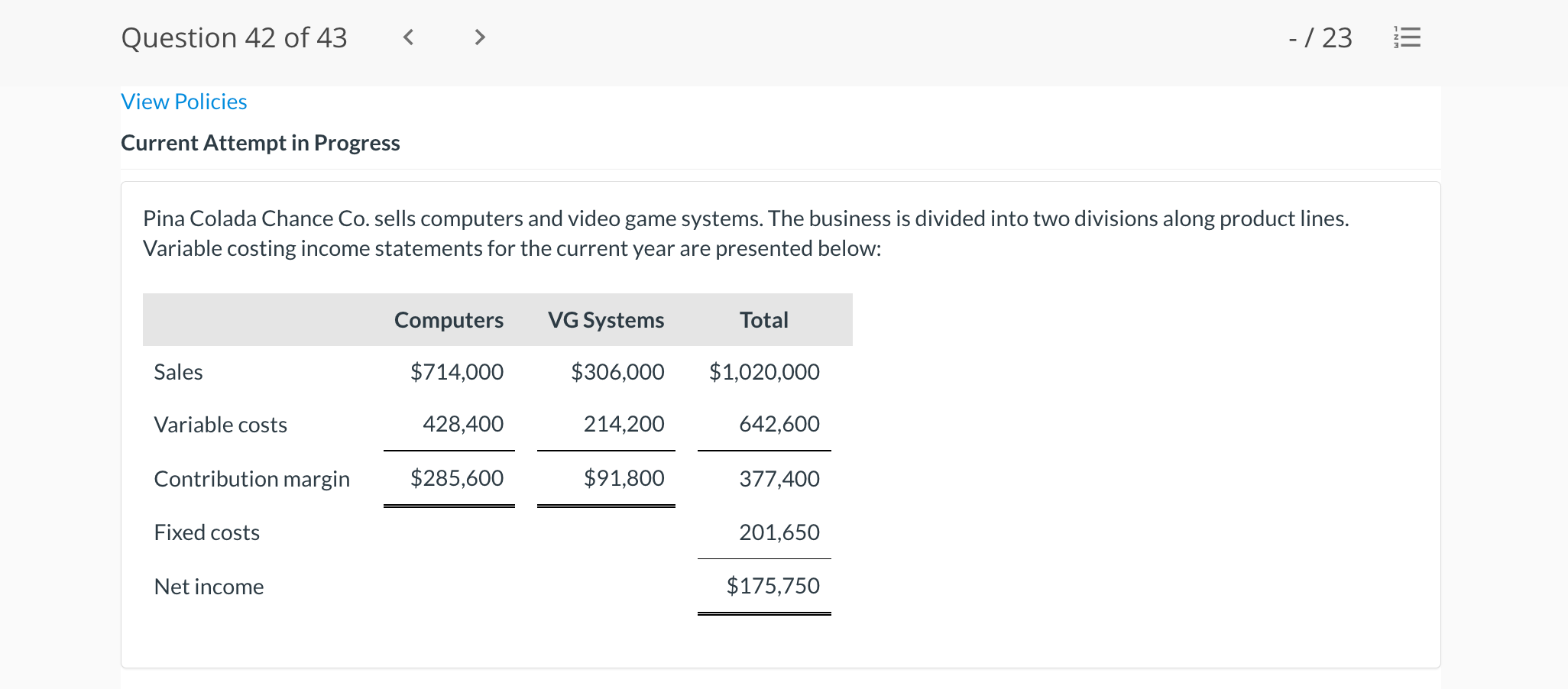Open the View Policies link
The image size is (1568, 689).
[x=184, y=102]
